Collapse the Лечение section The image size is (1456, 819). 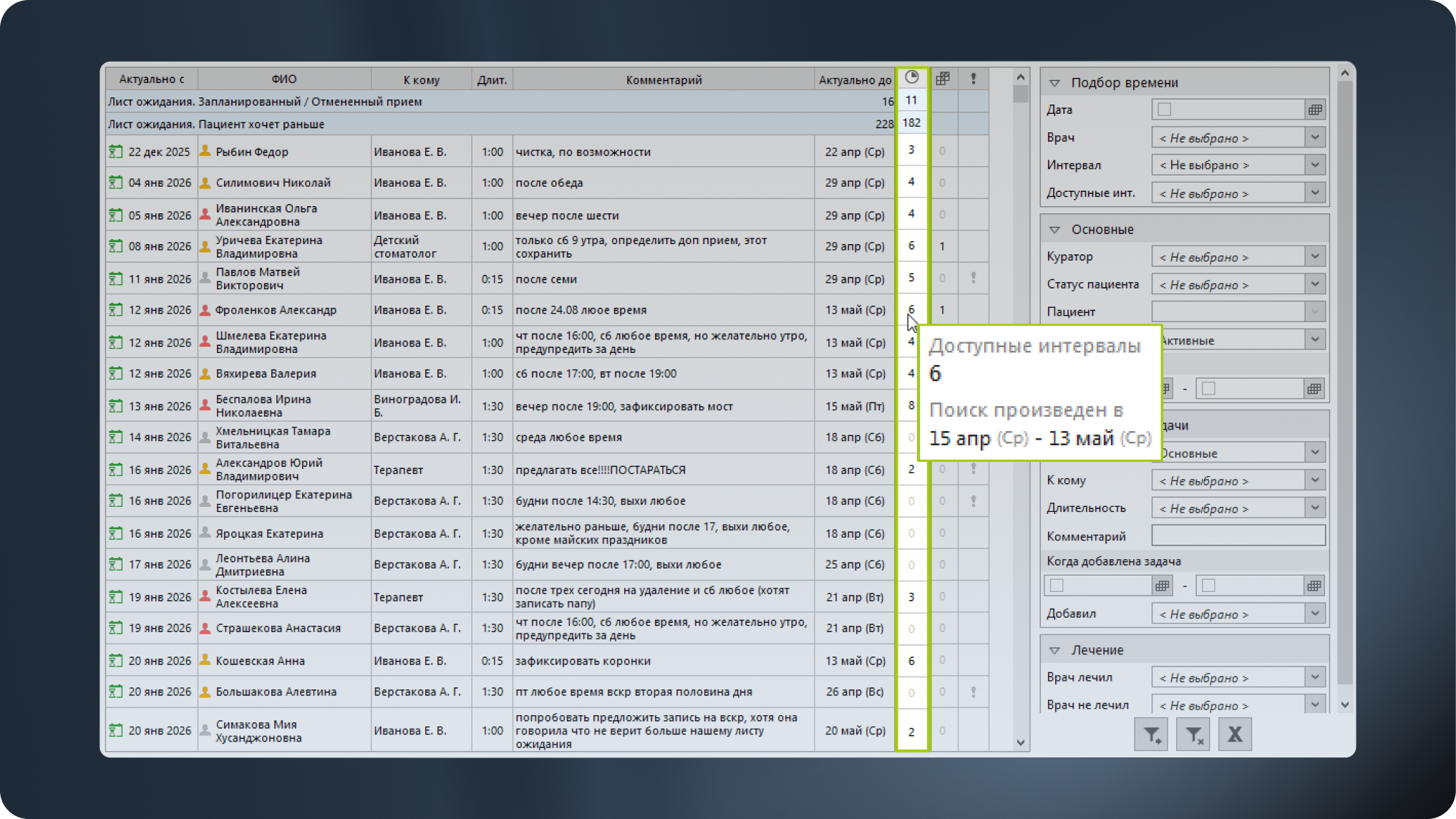(1054, 650)
